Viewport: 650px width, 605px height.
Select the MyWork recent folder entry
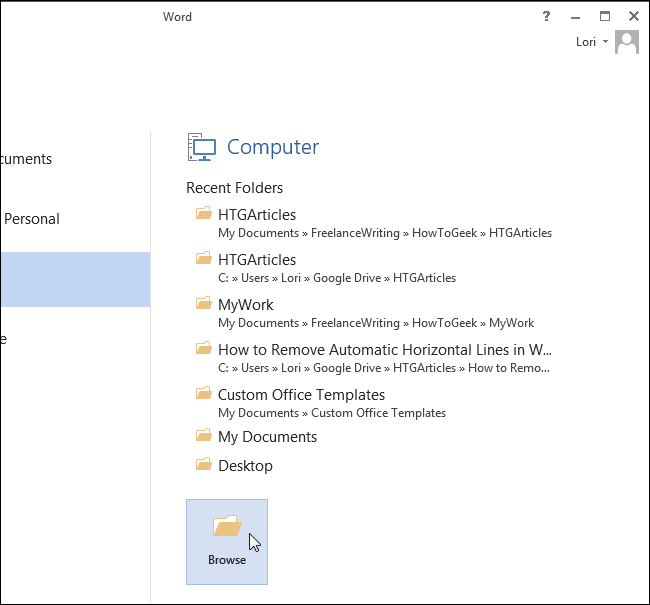point(246,304)
